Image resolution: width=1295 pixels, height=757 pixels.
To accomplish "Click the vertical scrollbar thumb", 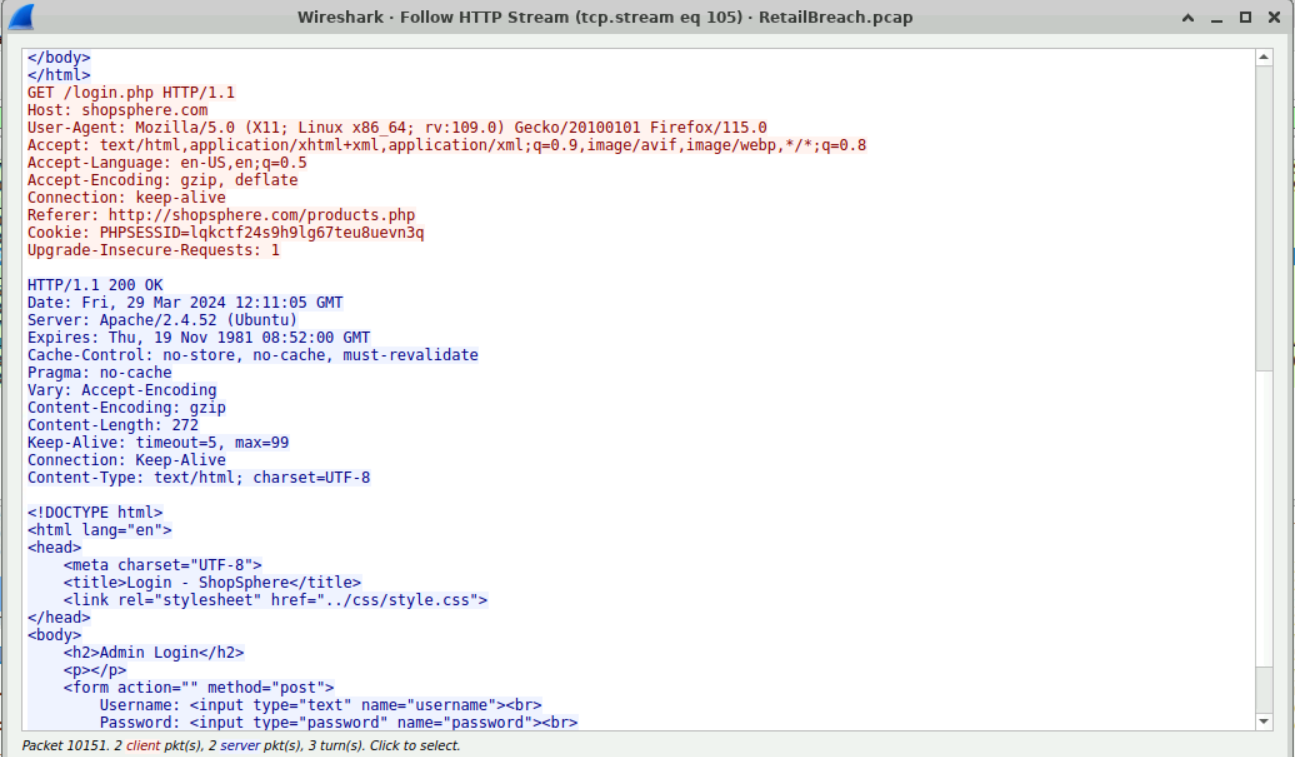I will 1264,519.
